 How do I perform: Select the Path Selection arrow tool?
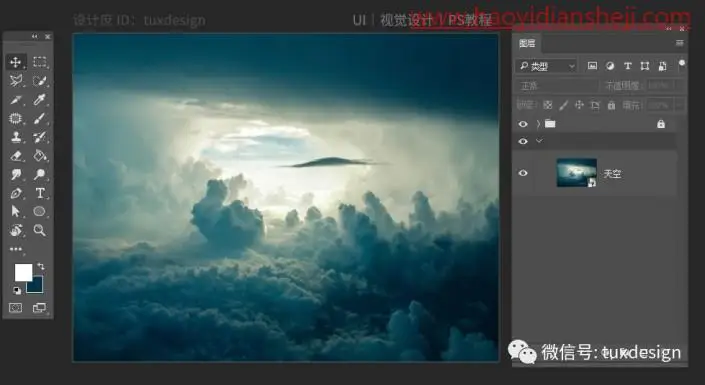point(16,211)
